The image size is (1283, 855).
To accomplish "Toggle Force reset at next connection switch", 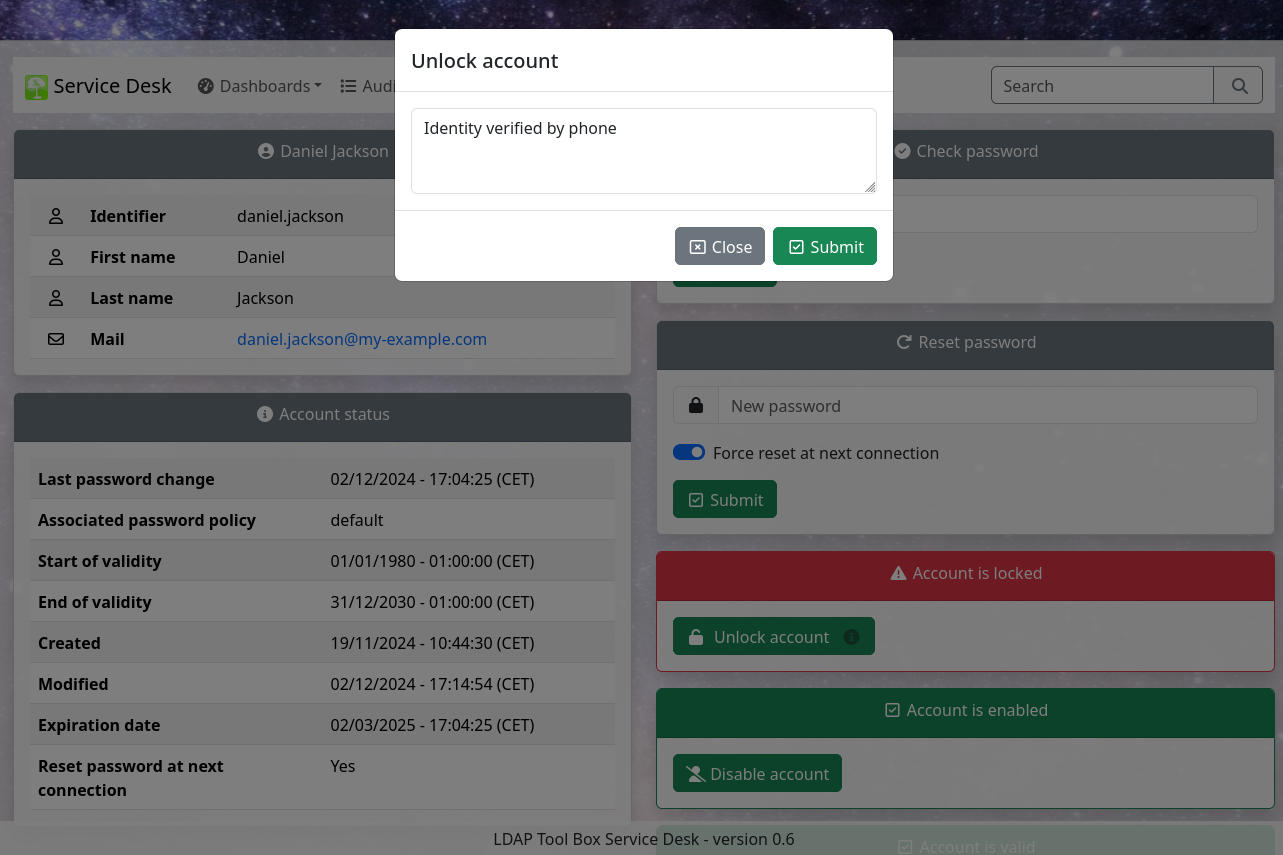I will coord(689,452).
